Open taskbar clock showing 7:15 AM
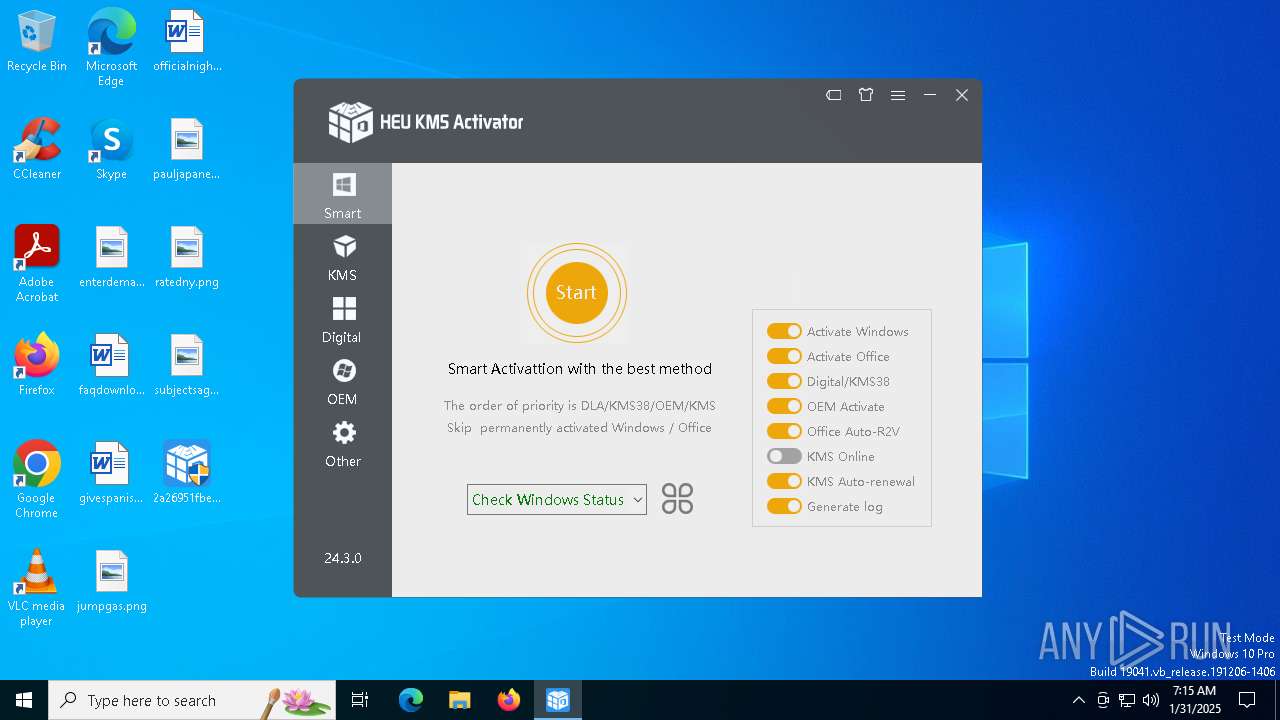Image resolution: width=1280 pixels, height=720 pixels. [x=1195, y=700]
